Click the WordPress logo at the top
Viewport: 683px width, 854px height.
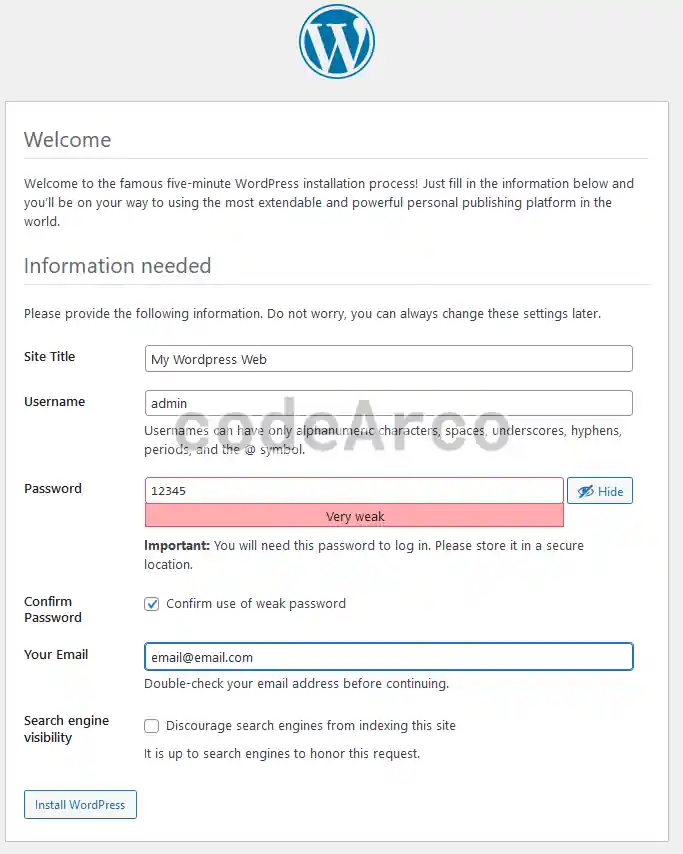click(337, 41)
